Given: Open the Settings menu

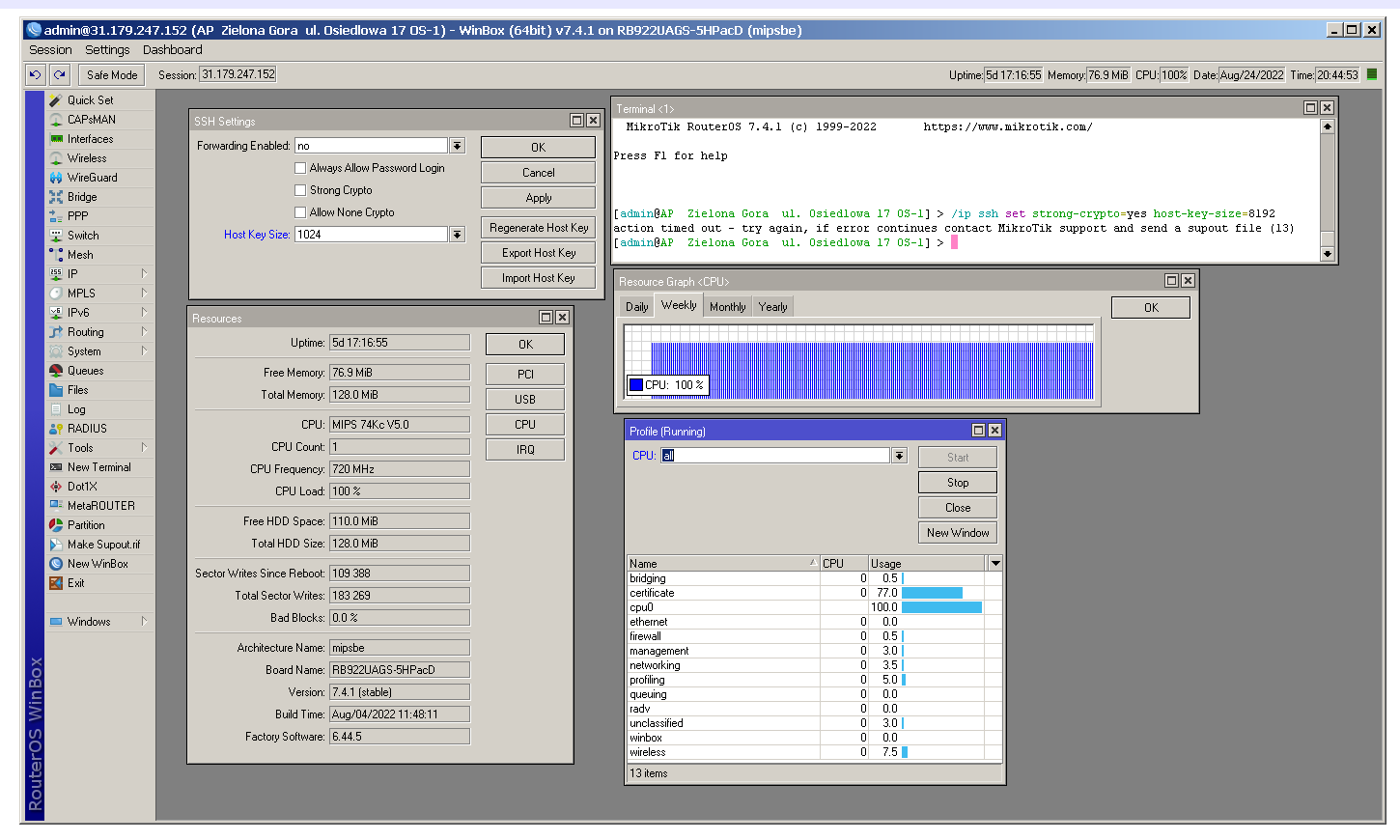Looking at the screenshot, I should [x=107, y=50].
